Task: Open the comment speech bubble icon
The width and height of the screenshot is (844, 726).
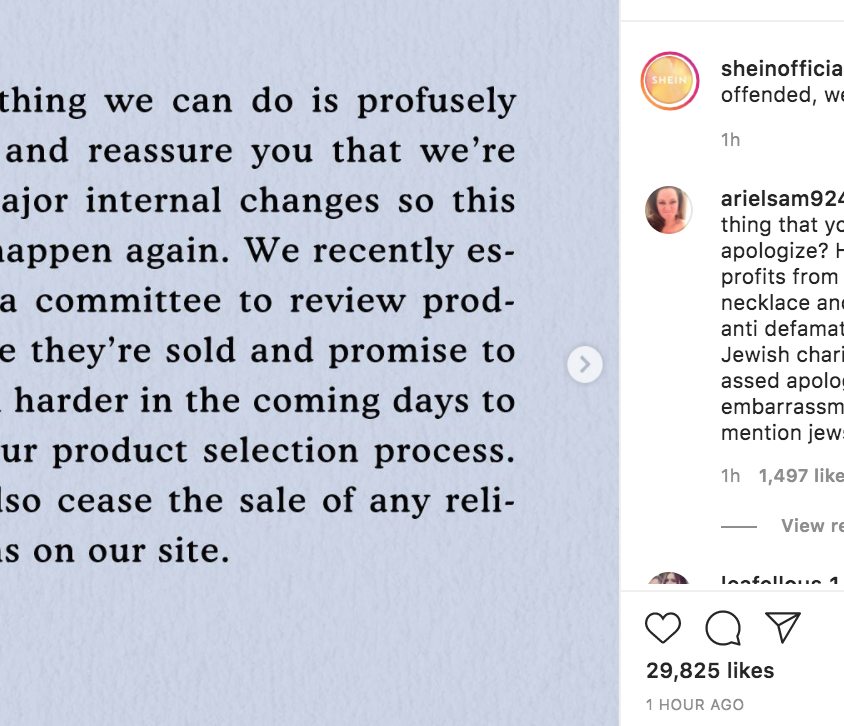Action: tap(723, 628)
